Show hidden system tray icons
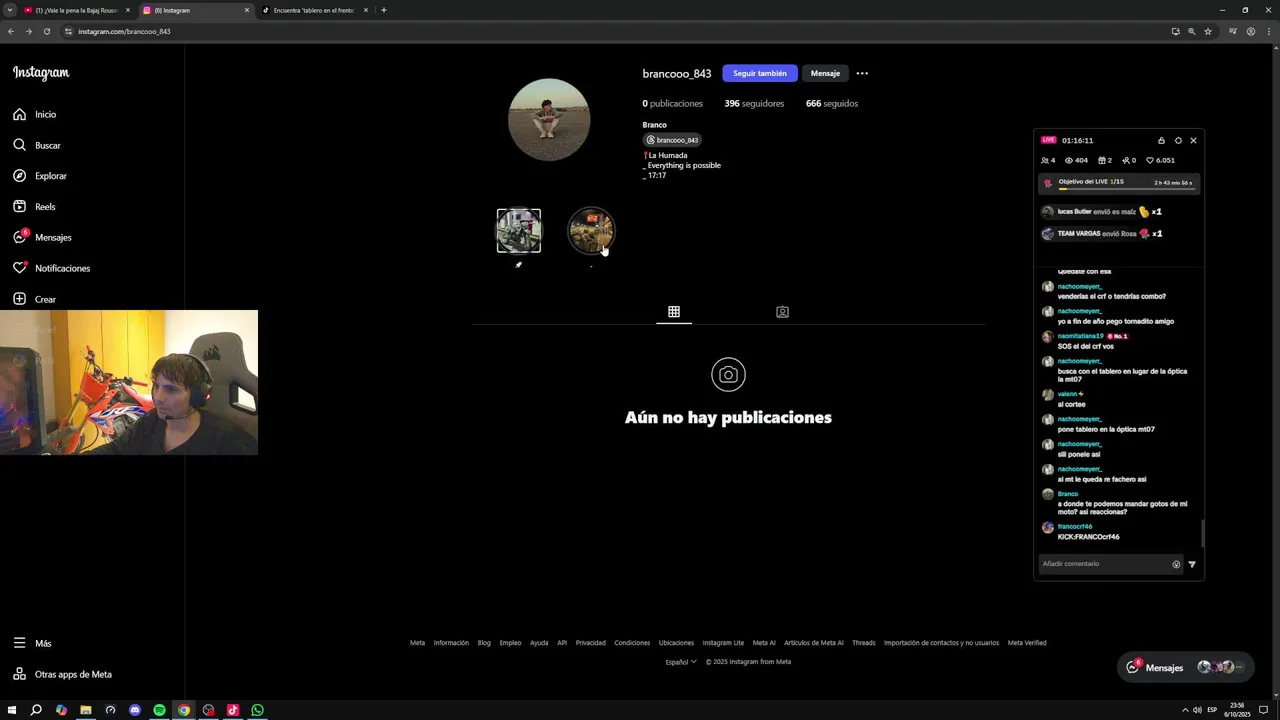Image resolution: width=1280 pixels, height=720 pixels. tap(1185, 710)
